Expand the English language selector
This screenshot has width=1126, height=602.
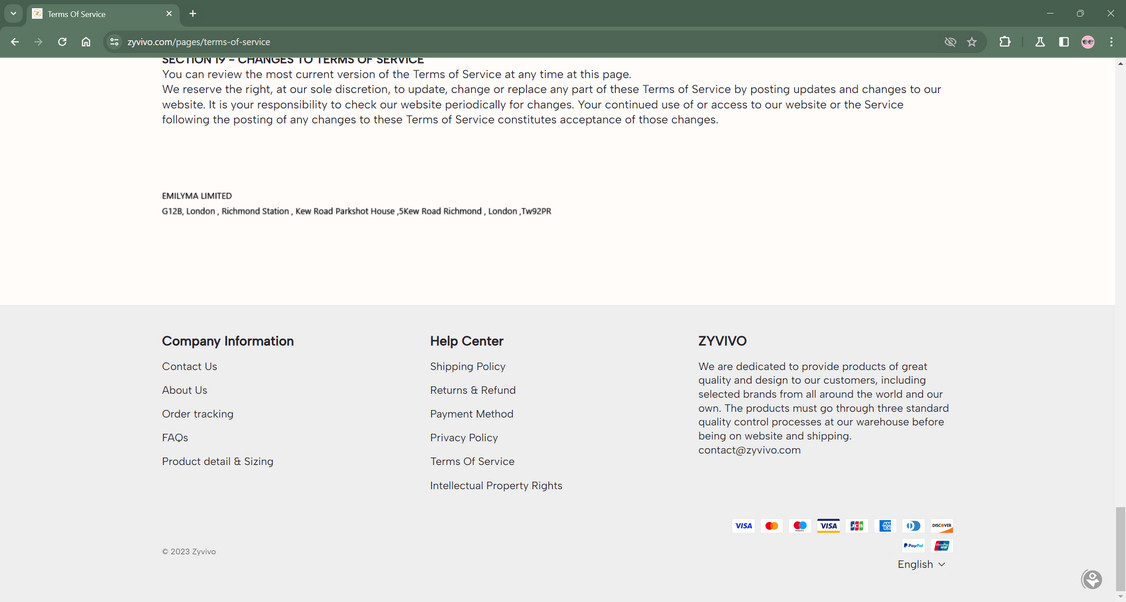pyautogui.click(x=921, y=565)
